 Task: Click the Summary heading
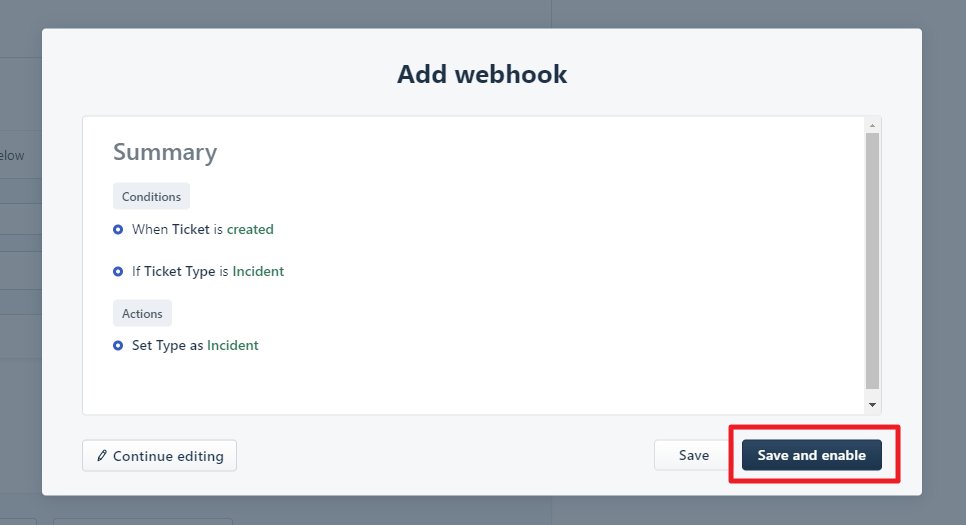(x=165, y=152)
